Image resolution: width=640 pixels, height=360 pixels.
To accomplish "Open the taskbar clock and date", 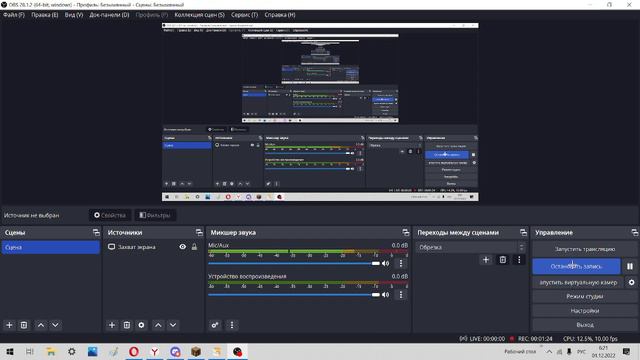I will [x=603, y=351].
